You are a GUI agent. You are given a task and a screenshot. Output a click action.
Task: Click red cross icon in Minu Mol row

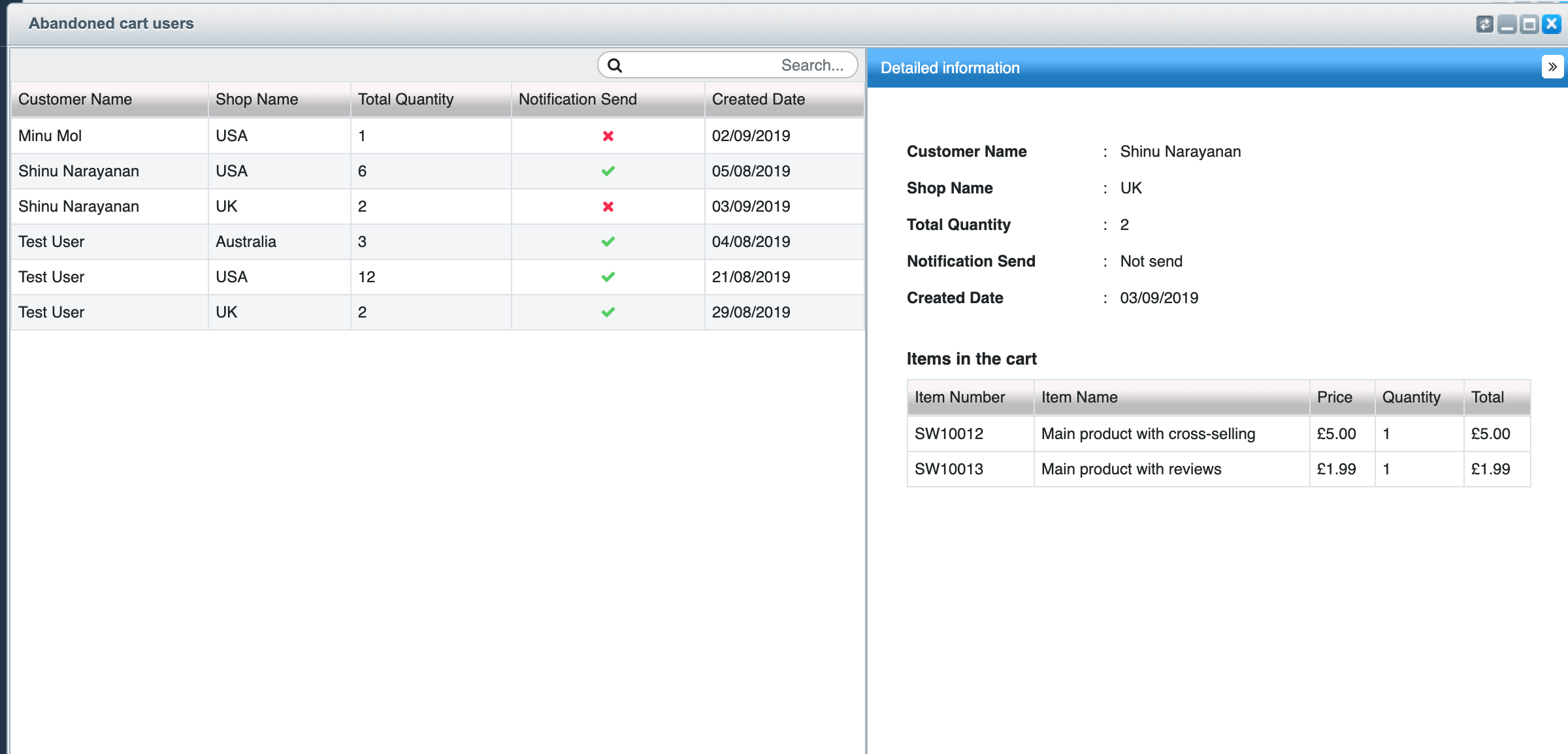(x=608, y=136)
